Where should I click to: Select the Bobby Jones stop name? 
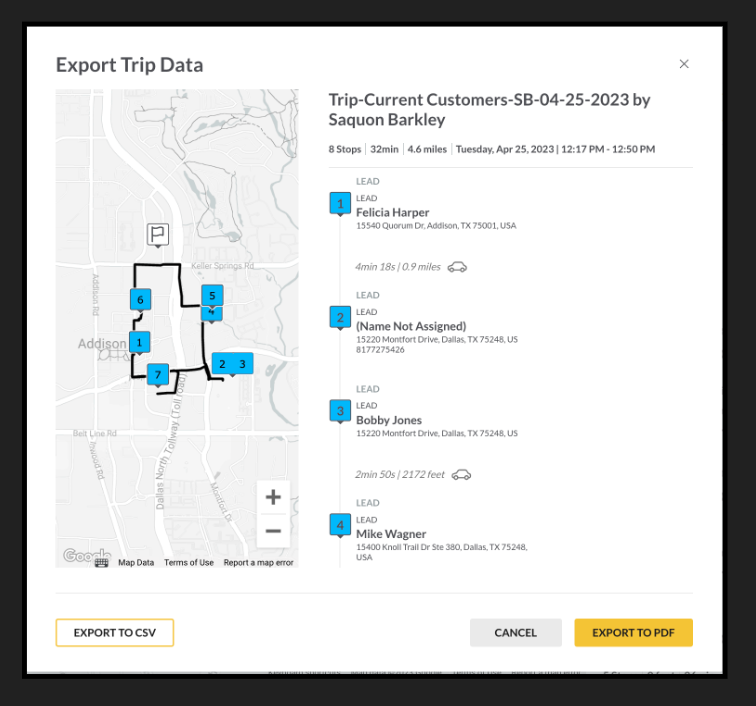click(x=389, y=420)
